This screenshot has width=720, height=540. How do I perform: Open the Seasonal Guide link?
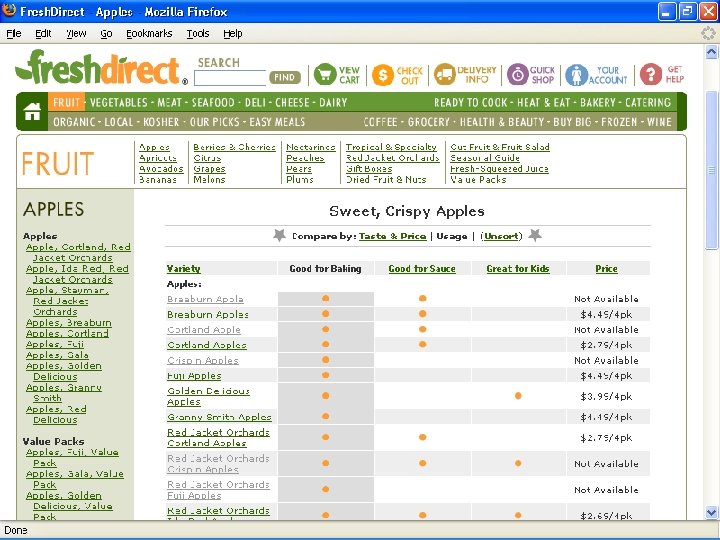484,158
